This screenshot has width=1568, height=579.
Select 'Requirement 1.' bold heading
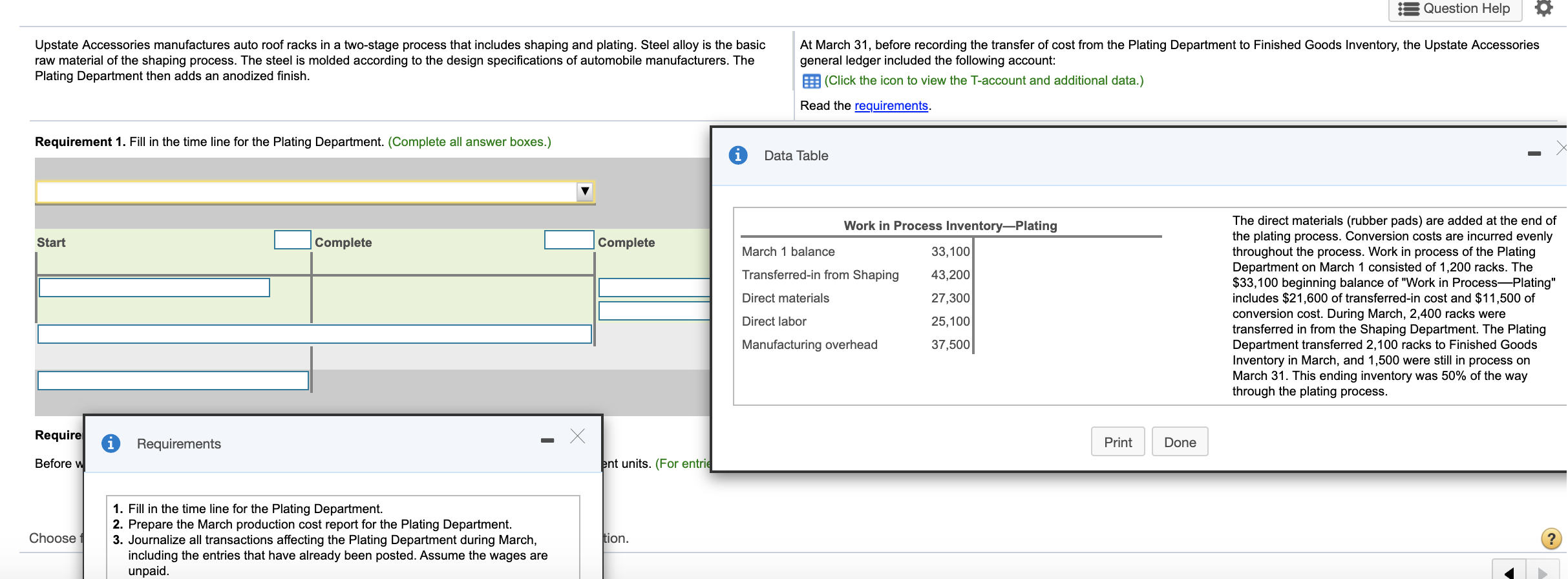(x=80, y=142)
